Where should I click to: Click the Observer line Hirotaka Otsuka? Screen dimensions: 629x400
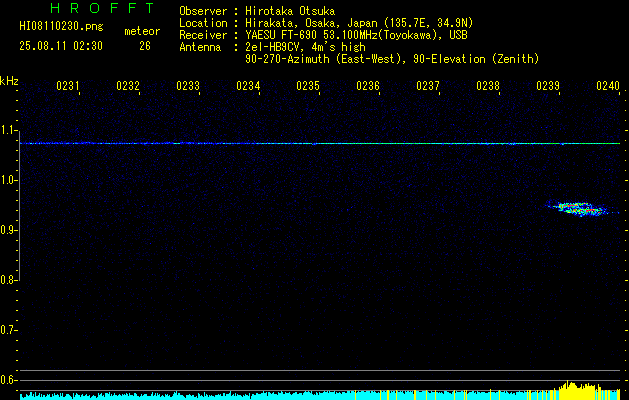pos(257,11)
